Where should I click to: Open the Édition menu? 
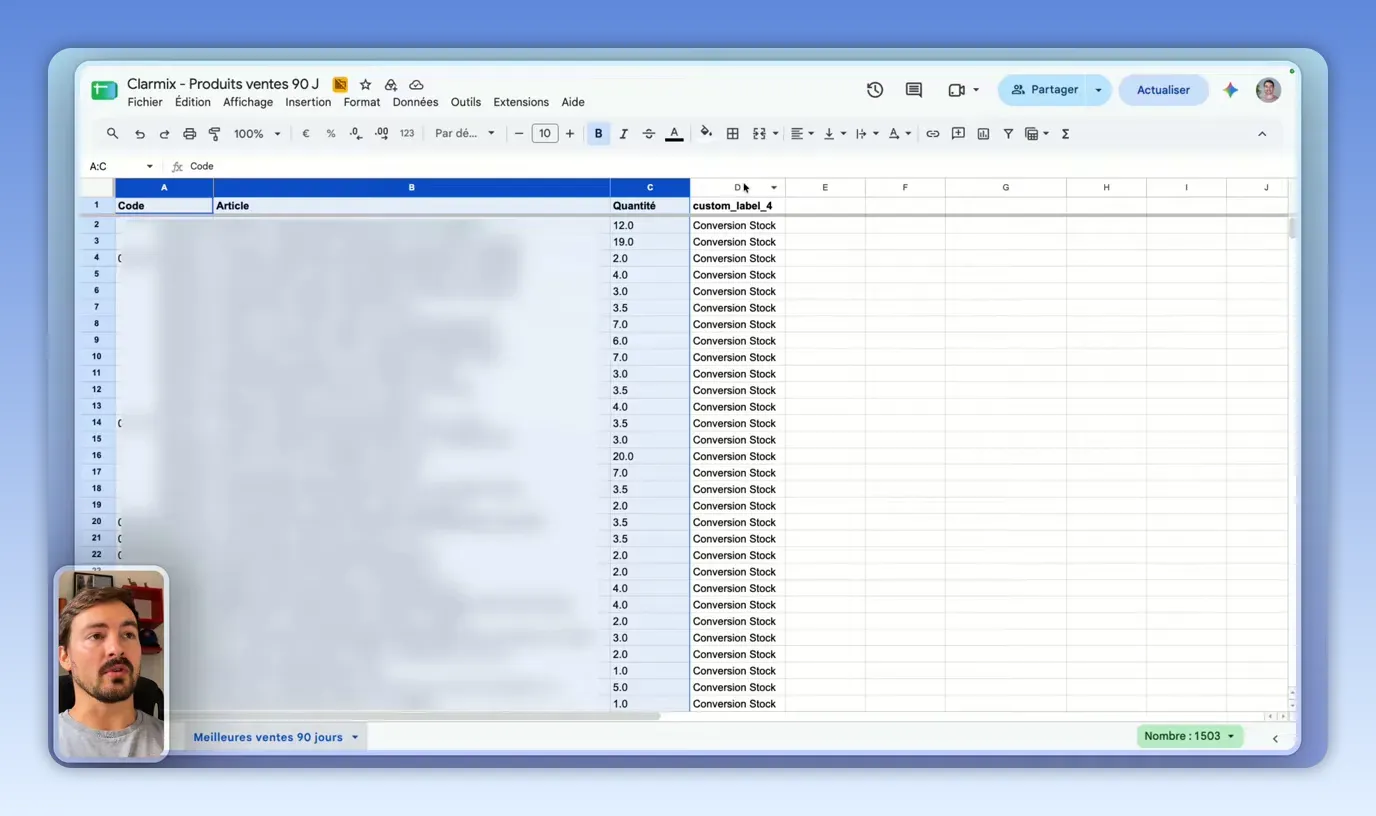pos(192,102)
